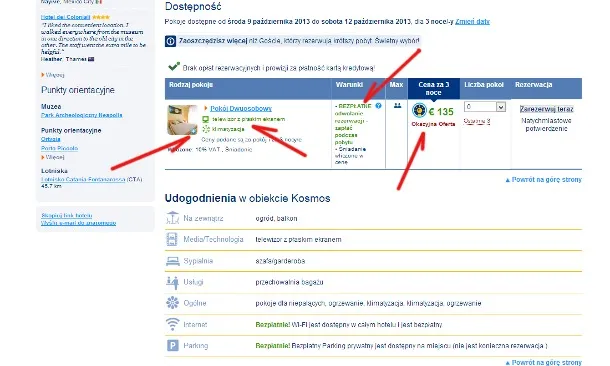Image resolution: width=610 pixels, height=366 pixels.
Task: Open the Lotnisko Catania Fontanarossa link
Action: tap(83, 179)
